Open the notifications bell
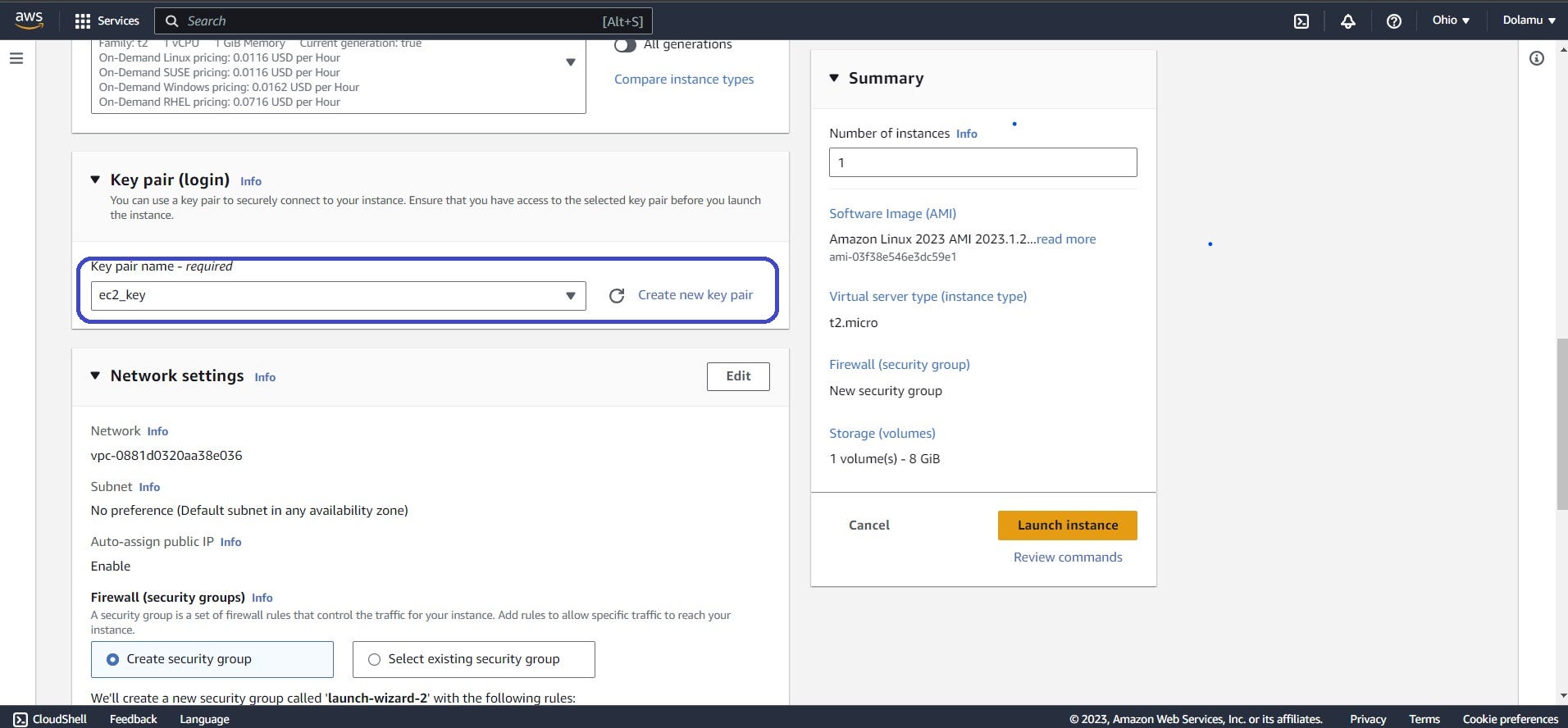This screenshot has width=1568, height=728. 1348,21
